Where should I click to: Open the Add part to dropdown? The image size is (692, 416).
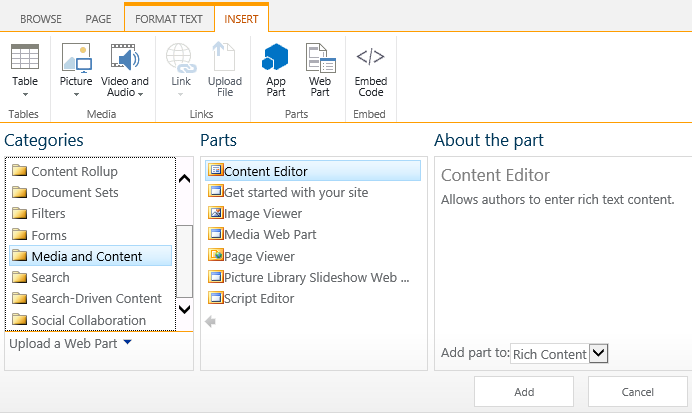pyautogui.click(x=599, y=353)
